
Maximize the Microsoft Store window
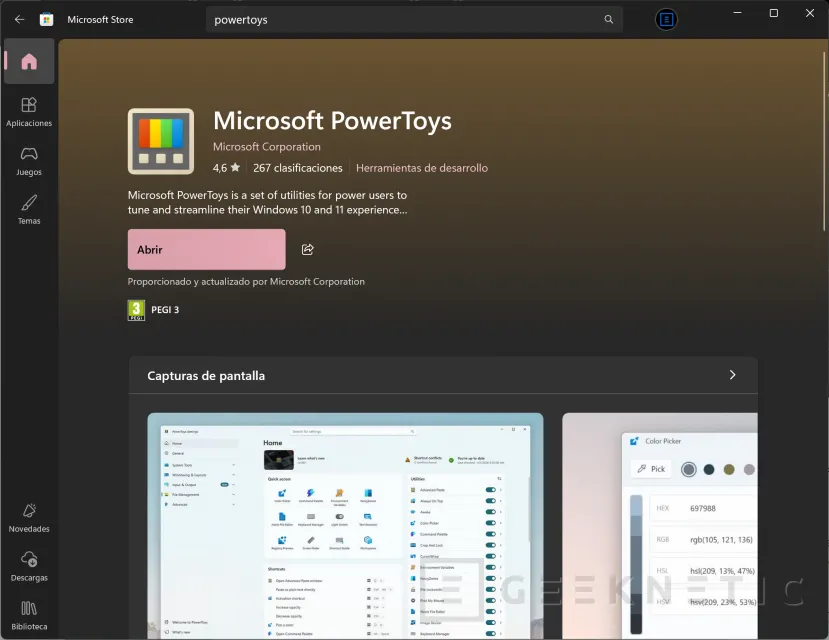coord(773,13)
